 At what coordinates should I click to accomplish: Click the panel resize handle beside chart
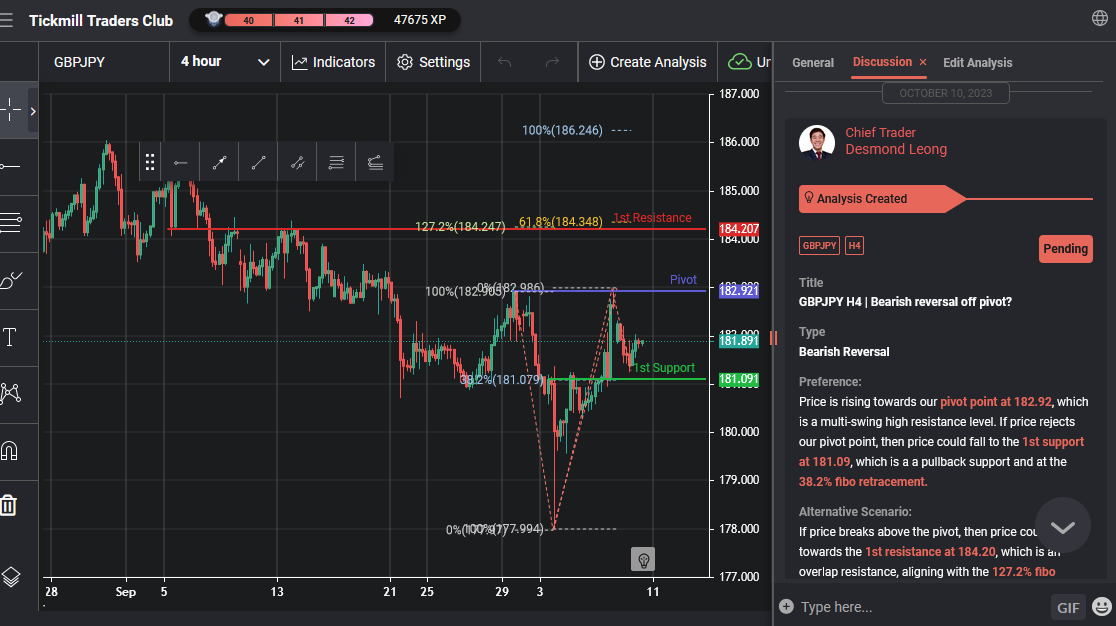[x=774, y=338]
